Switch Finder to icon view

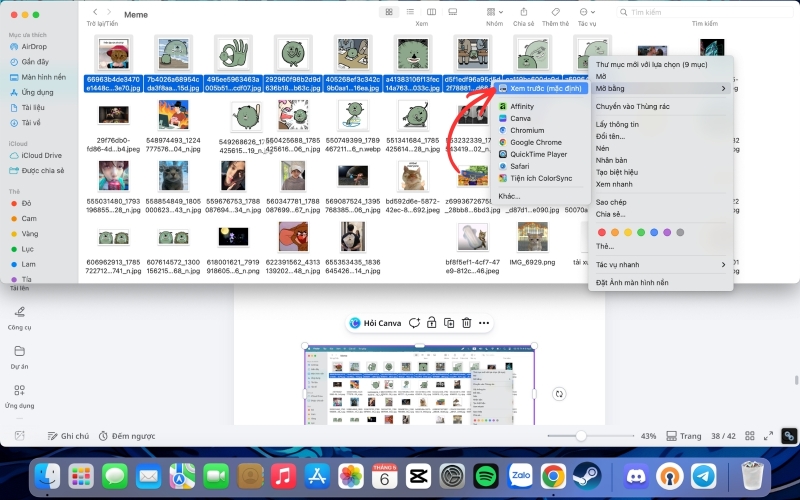click(x=389, y=12)
